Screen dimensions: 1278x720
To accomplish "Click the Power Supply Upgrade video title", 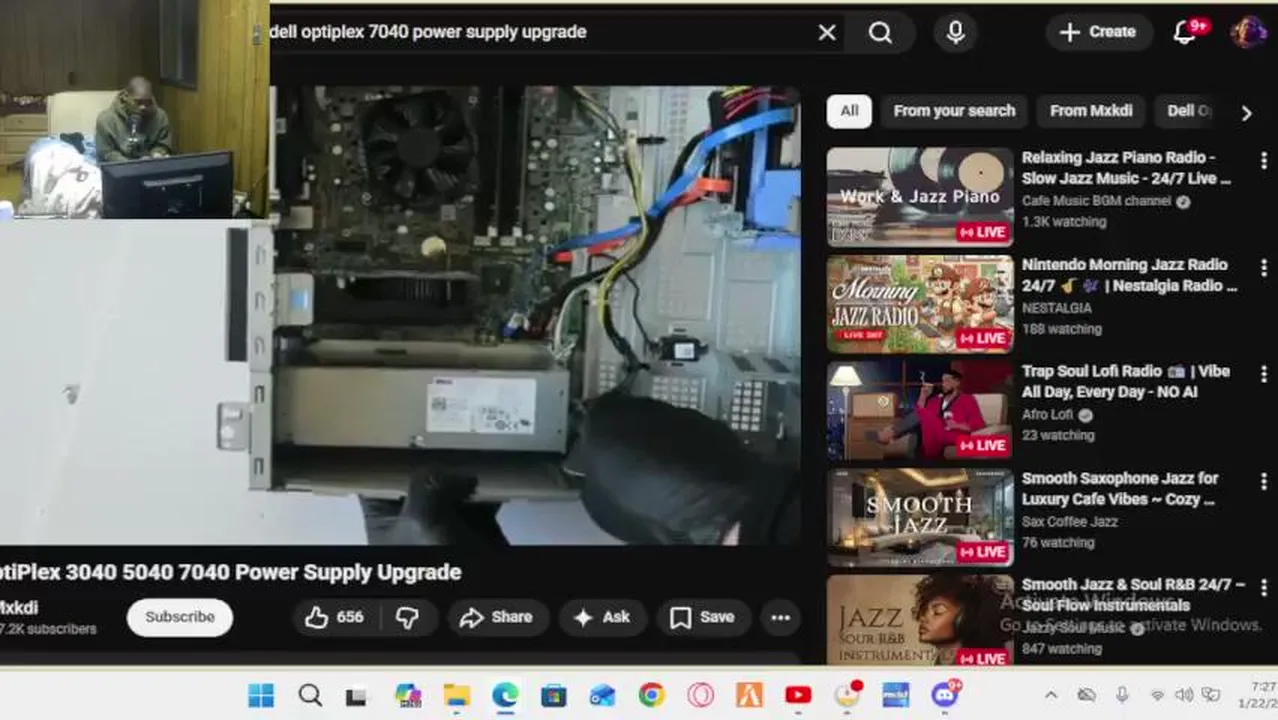I will pyautogui.click(x=231, y=572).
